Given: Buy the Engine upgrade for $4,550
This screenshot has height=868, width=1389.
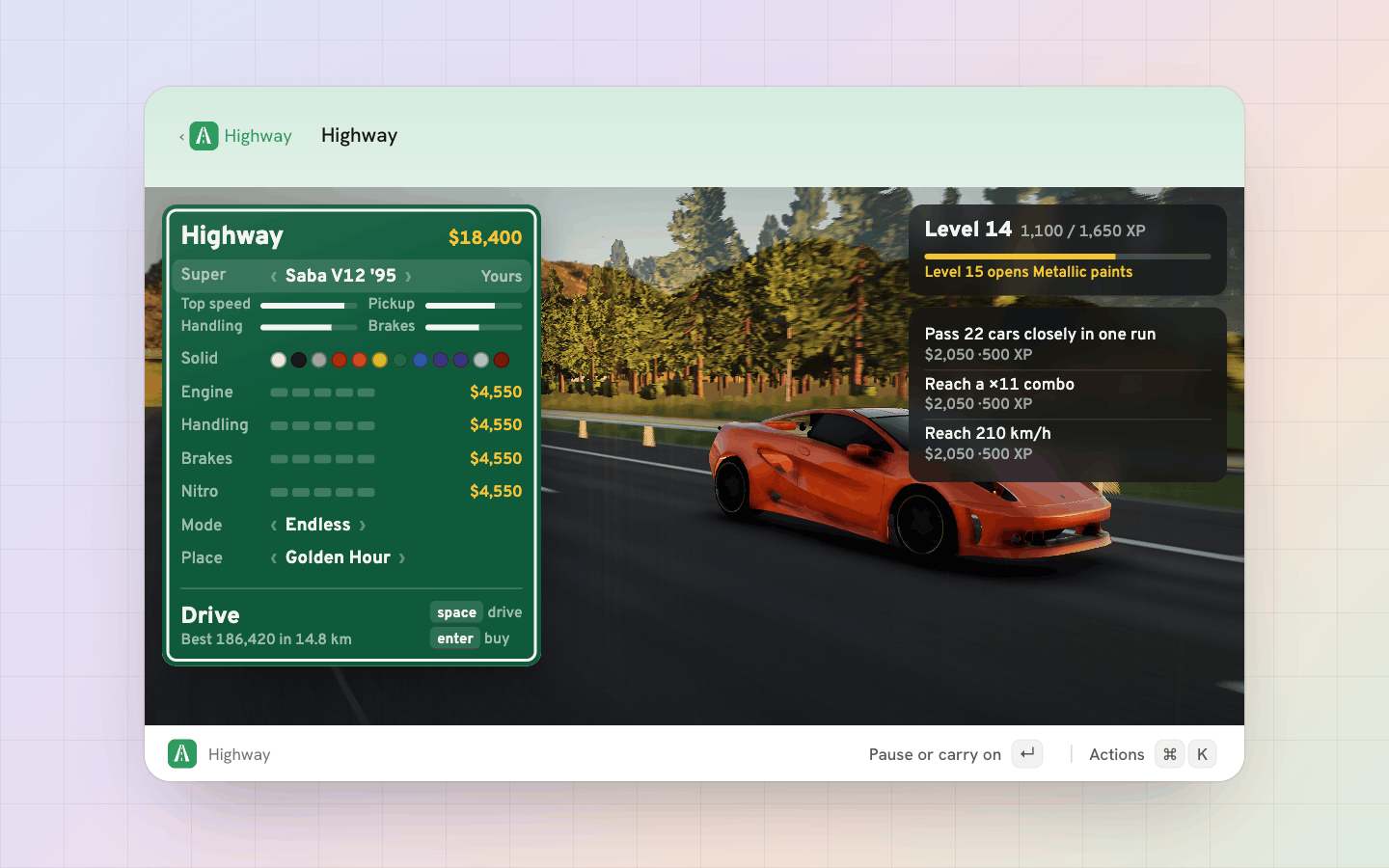Looking at the screenshot, I should (x=496, y=392).
